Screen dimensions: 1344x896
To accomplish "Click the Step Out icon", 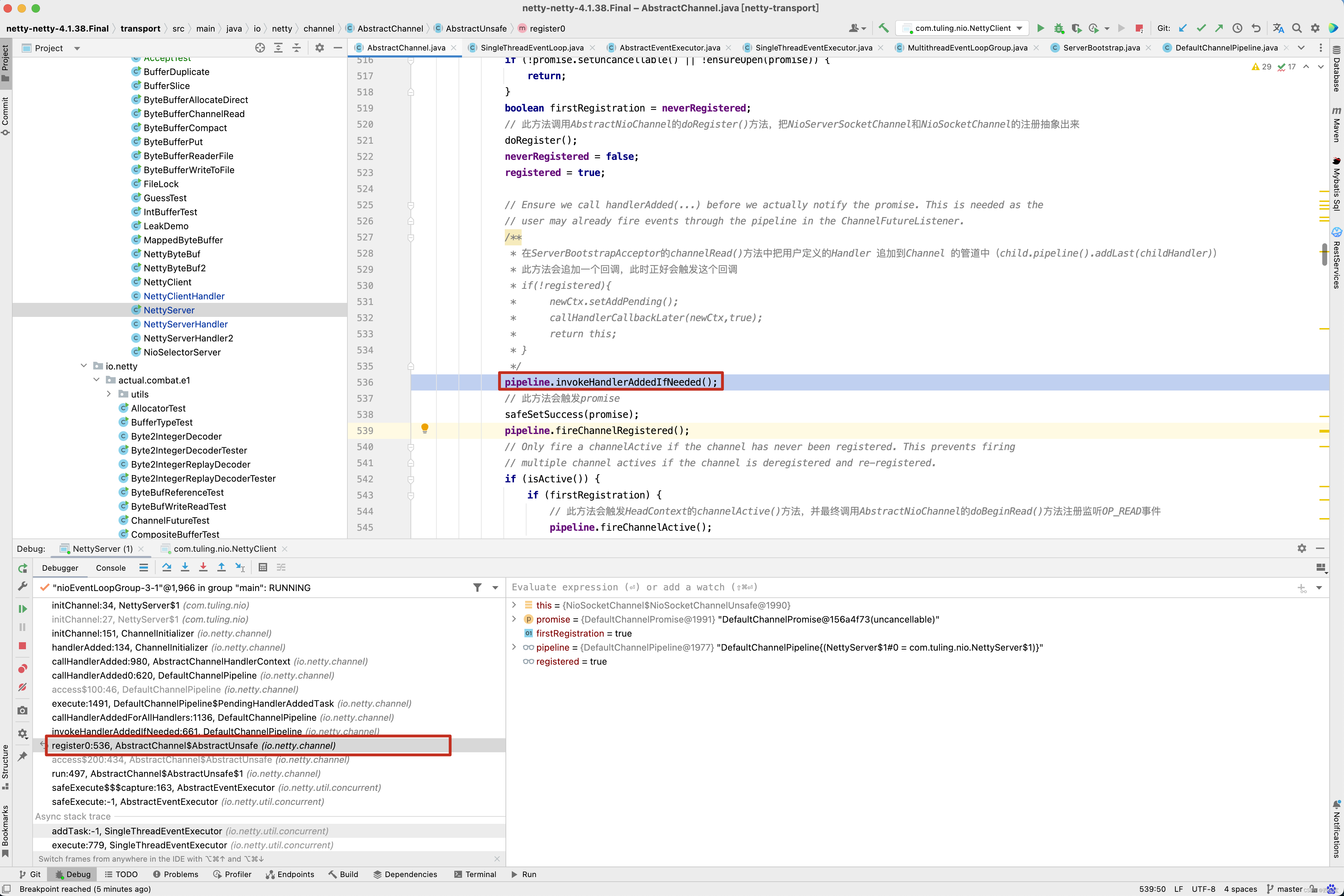I will pyautogui.click(x=221, y=568).
